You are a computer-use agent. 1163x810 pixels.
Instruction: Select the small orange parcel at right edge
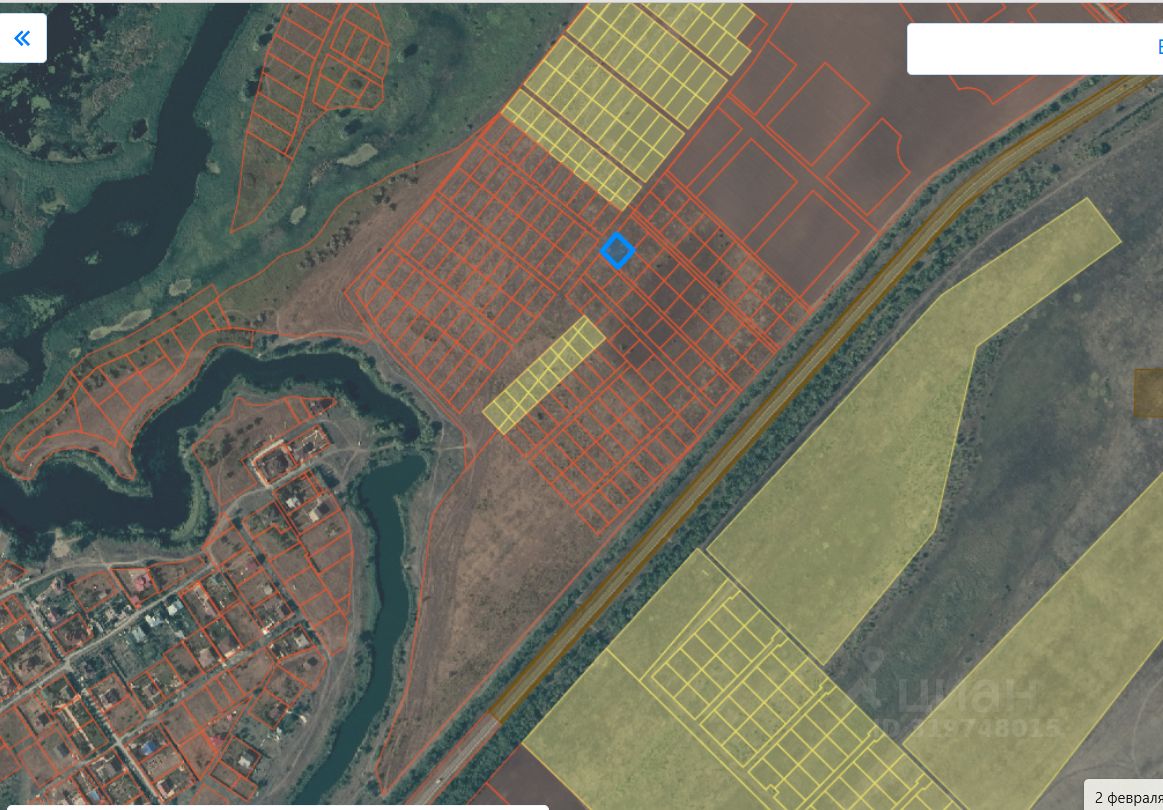pos(1148,393)
